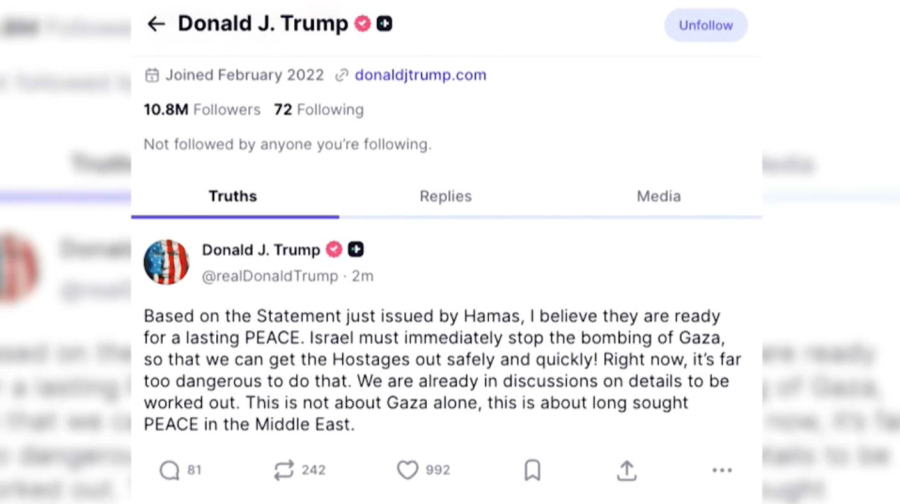Click the Unfollow button

(705, 26)
